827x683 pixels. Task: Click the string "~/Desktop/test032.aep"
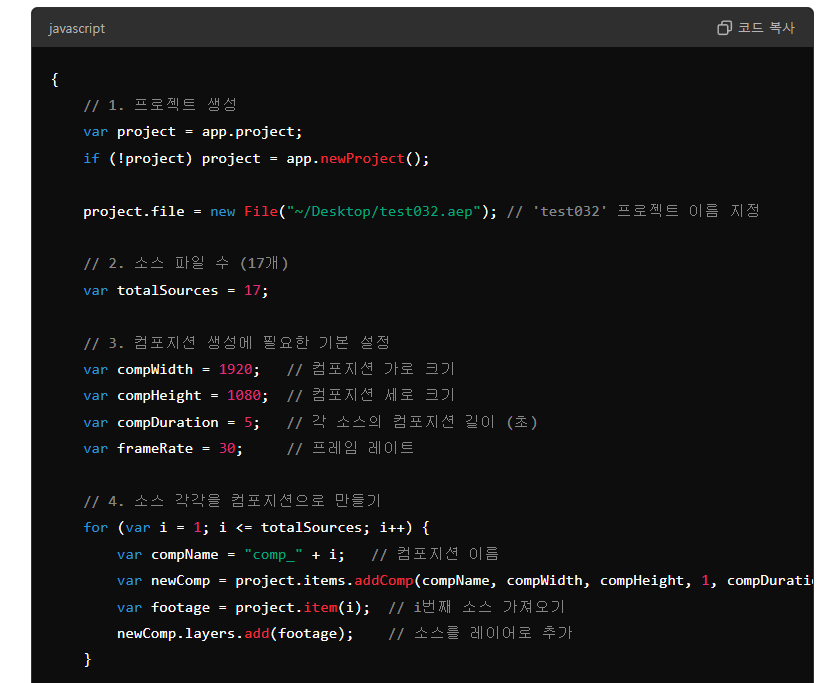point(383,211)
